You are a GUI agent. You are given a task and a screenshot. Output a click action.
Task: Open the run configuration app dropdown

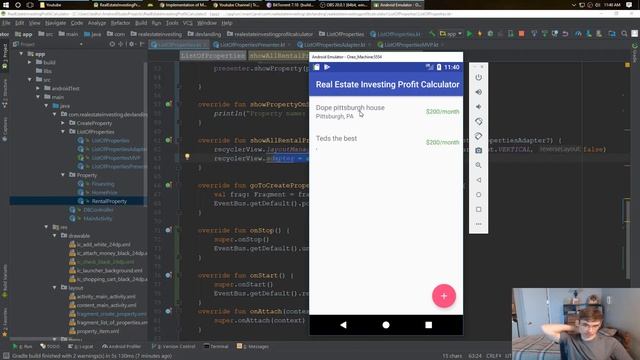pos(451,34)
